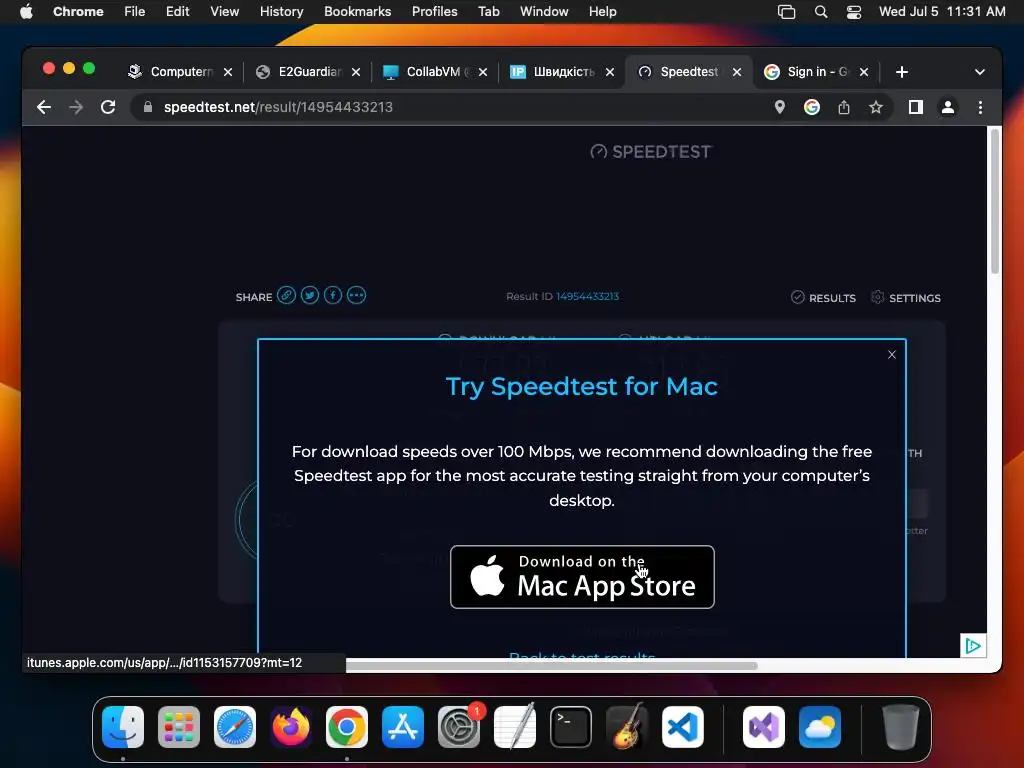Click the address bar URL
The image size is (1024, 768).
(278, 107)
